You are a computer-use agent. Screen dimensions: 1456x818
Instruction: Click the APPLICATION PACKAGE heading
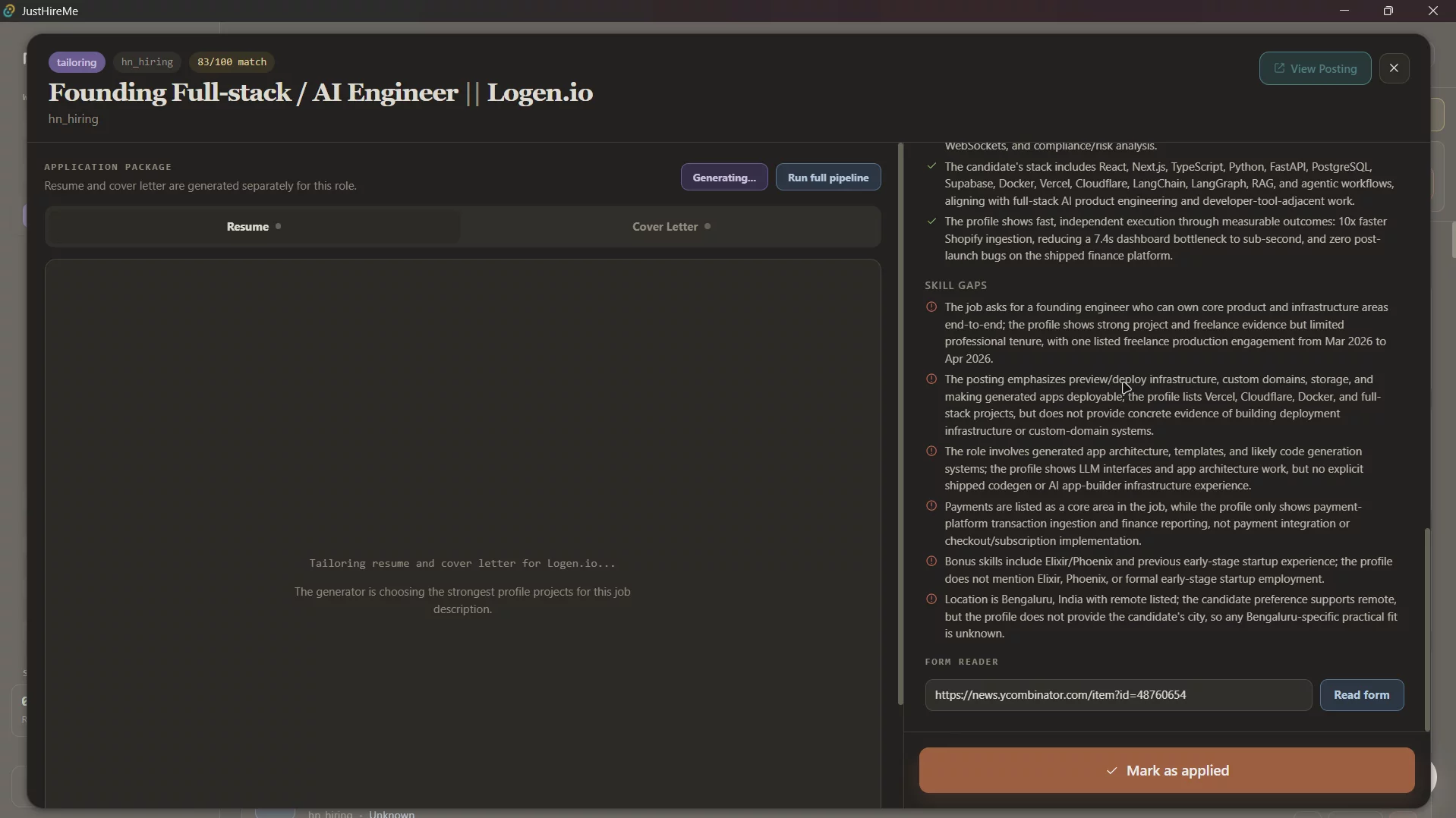(109, 167)
